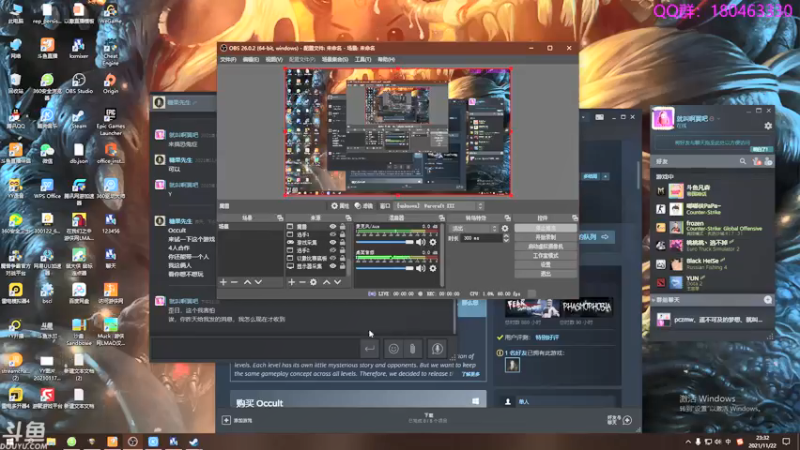Move source down arrow in Sources panel
The height and width of the screenshot is (450, 800).
[338, 282]
